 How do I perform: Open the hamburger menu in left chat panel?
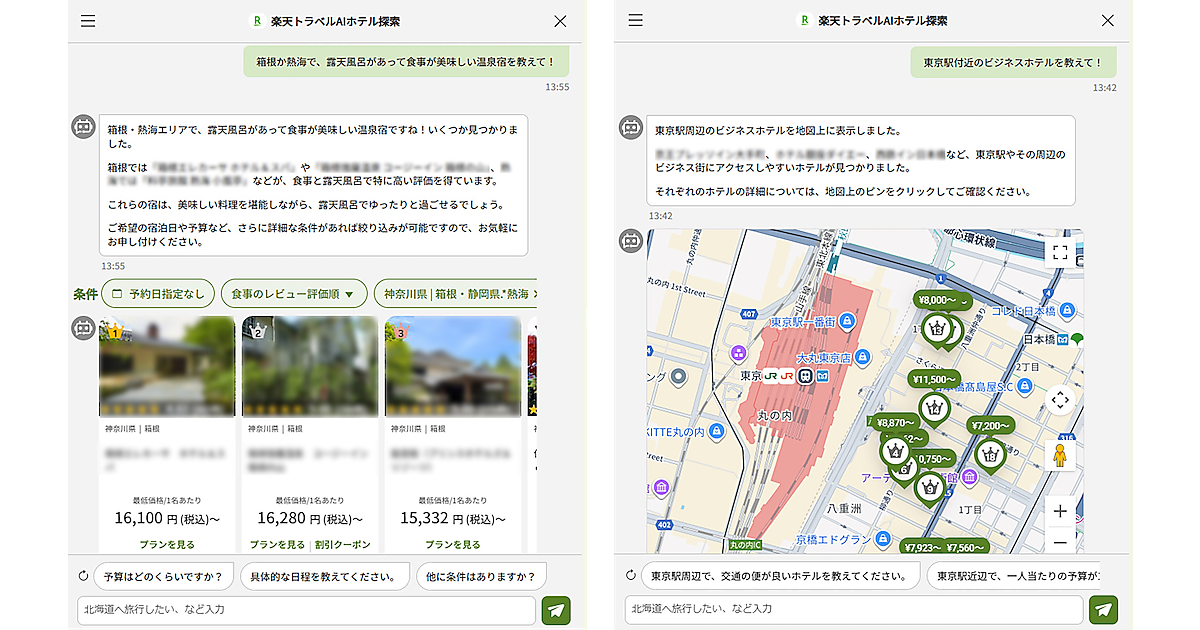[88, 21]
